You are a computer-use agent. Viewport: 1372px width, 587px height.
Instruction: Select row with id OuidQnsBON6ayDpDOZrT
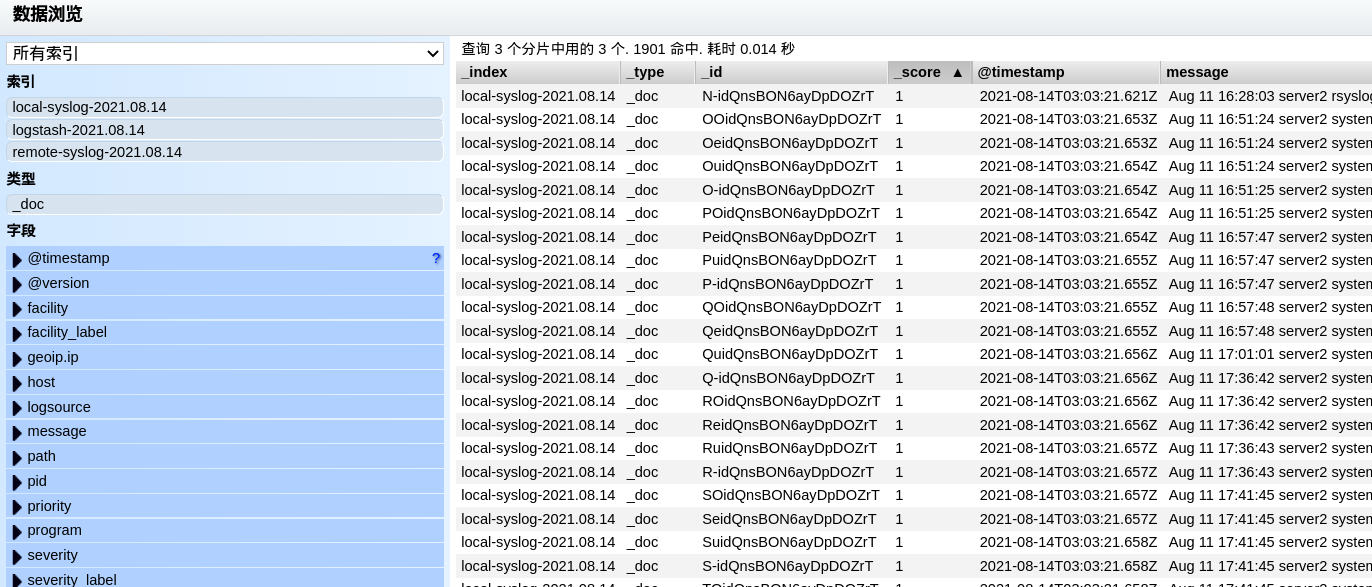(914, 166)
